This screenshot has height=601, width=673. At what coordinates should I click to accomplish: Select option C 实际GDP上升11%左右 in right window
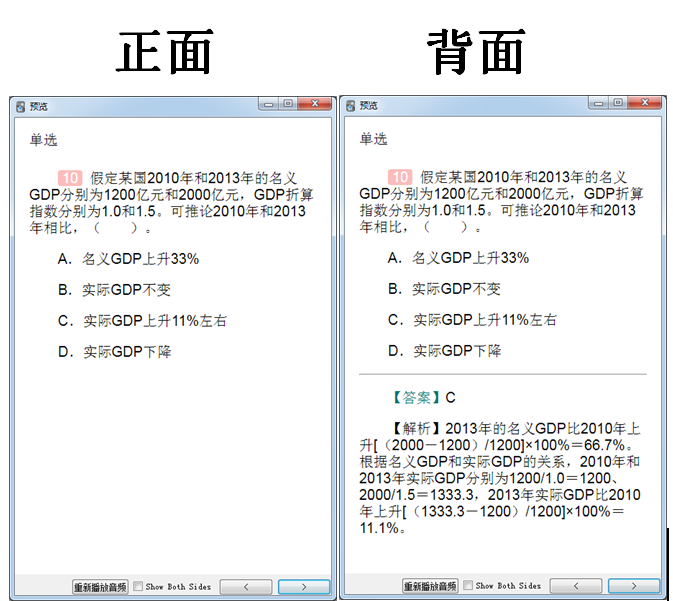point(472,320)
